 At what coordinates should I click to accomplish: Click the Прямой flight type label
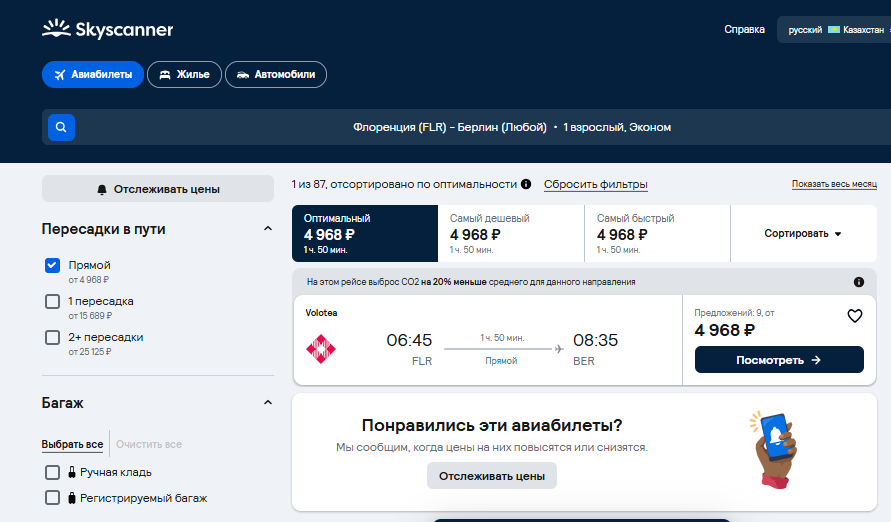point(501,361)
